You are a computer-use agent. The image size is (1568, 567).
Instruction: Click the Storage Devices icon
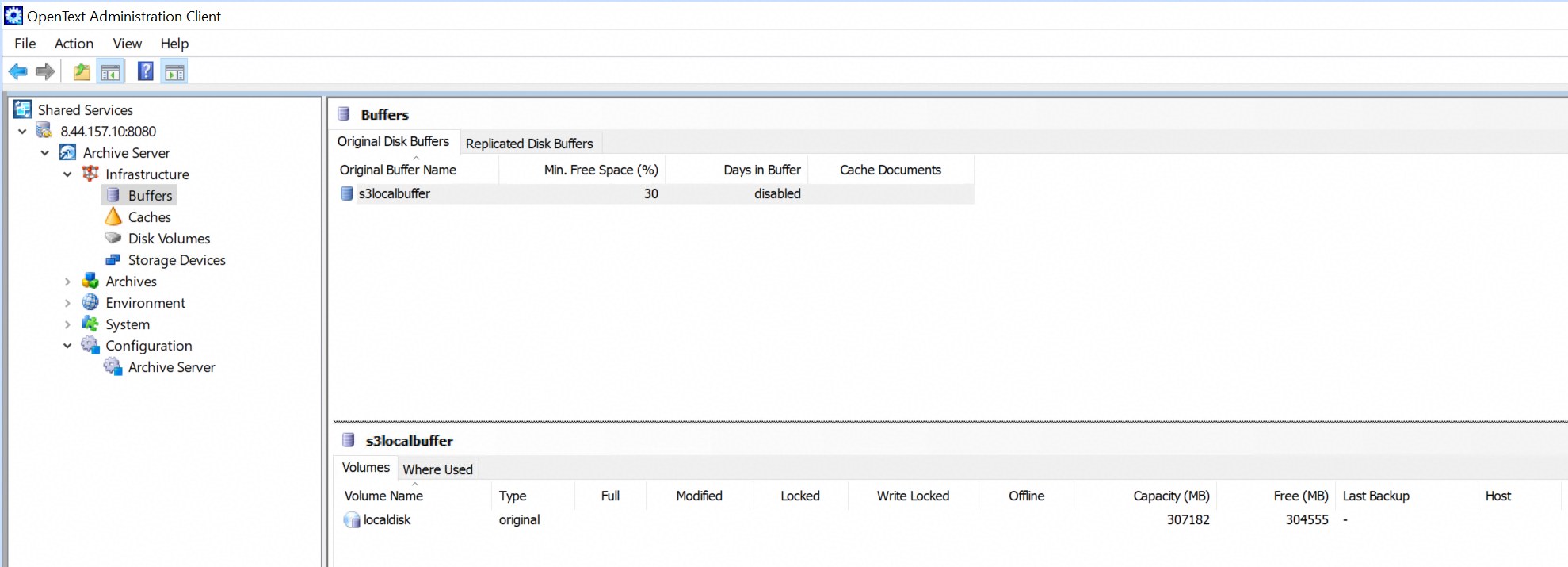113,259
